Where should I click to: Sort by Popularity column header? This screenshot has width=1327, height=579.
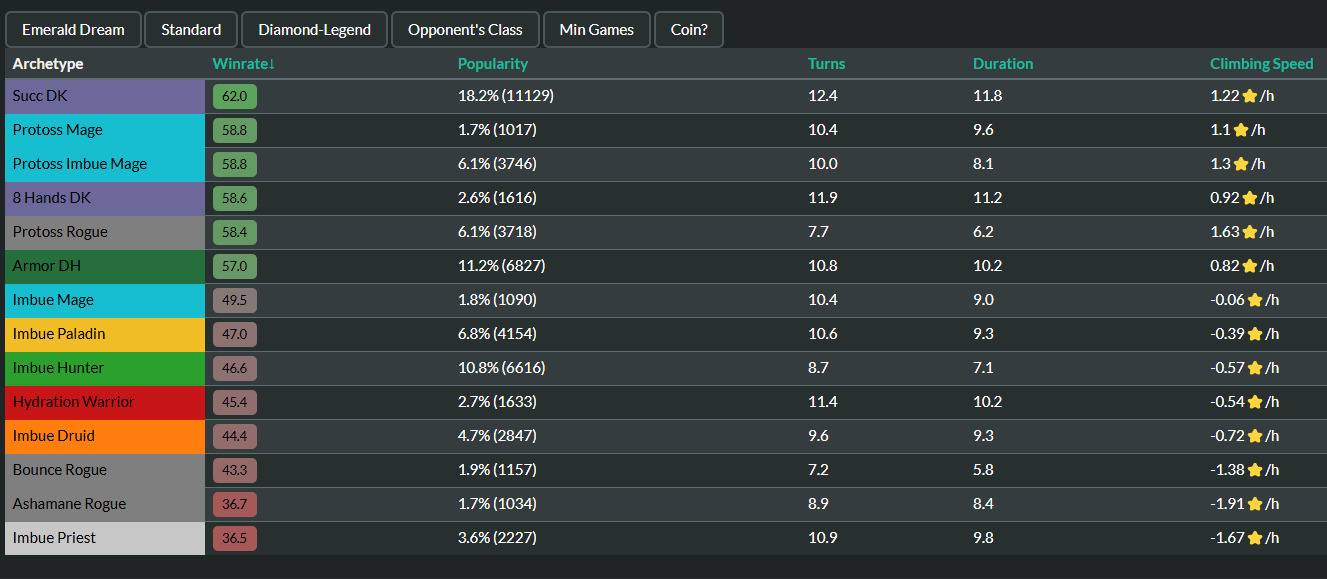pos(493,64)
